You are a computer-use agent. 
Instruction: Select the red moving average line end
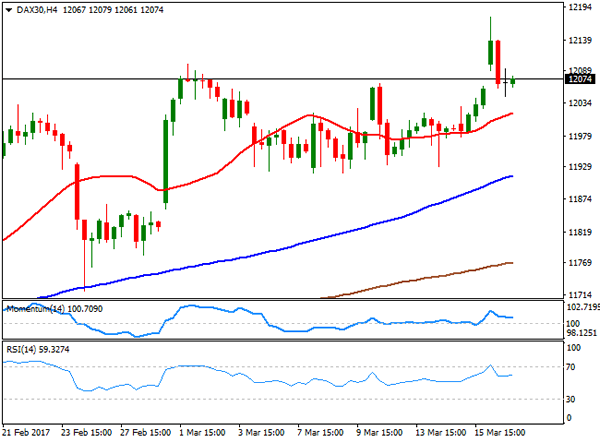510,114
